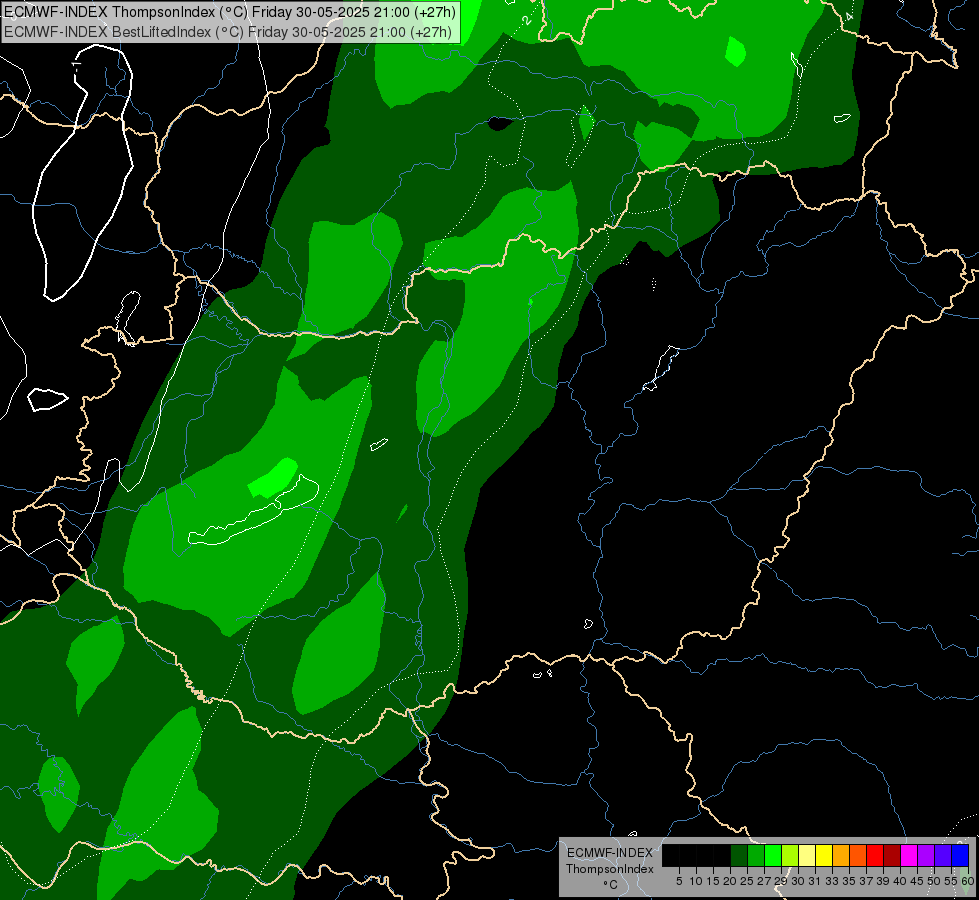Click the legend tick value 25
979x900 pixels.
(x=747, y=881)
